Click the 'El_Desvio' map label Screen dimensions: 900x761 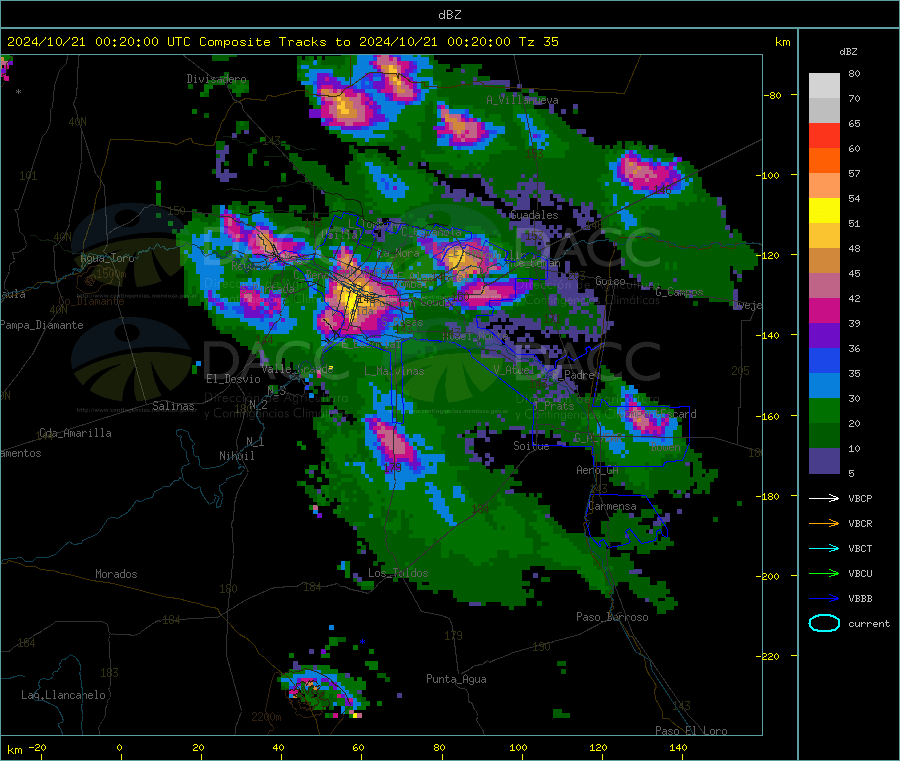[x=233, y=379]
